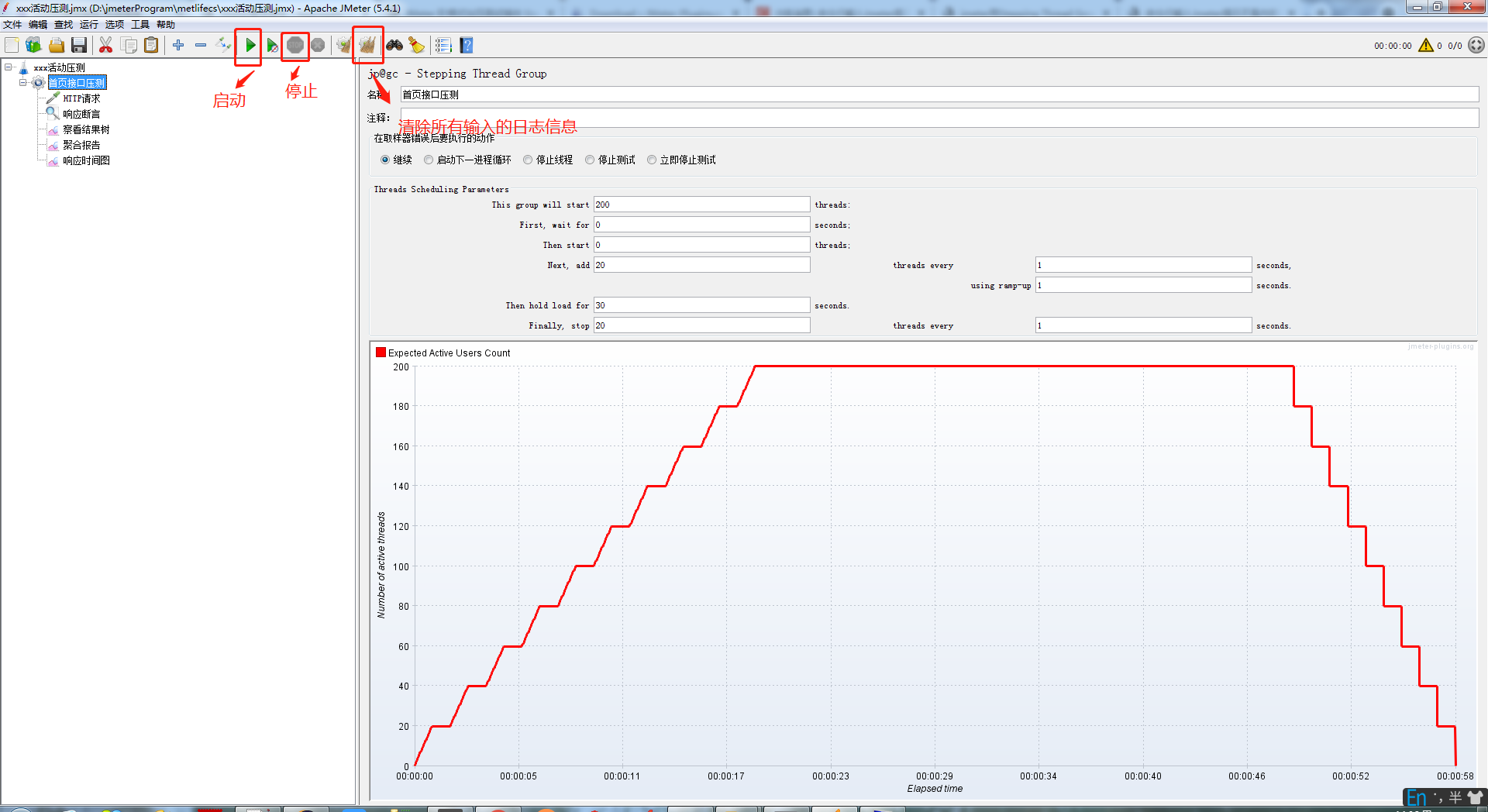Select 响应断言 in the tree
Viewport: 1488px width, 812px height.
click(x=81, y=114)
